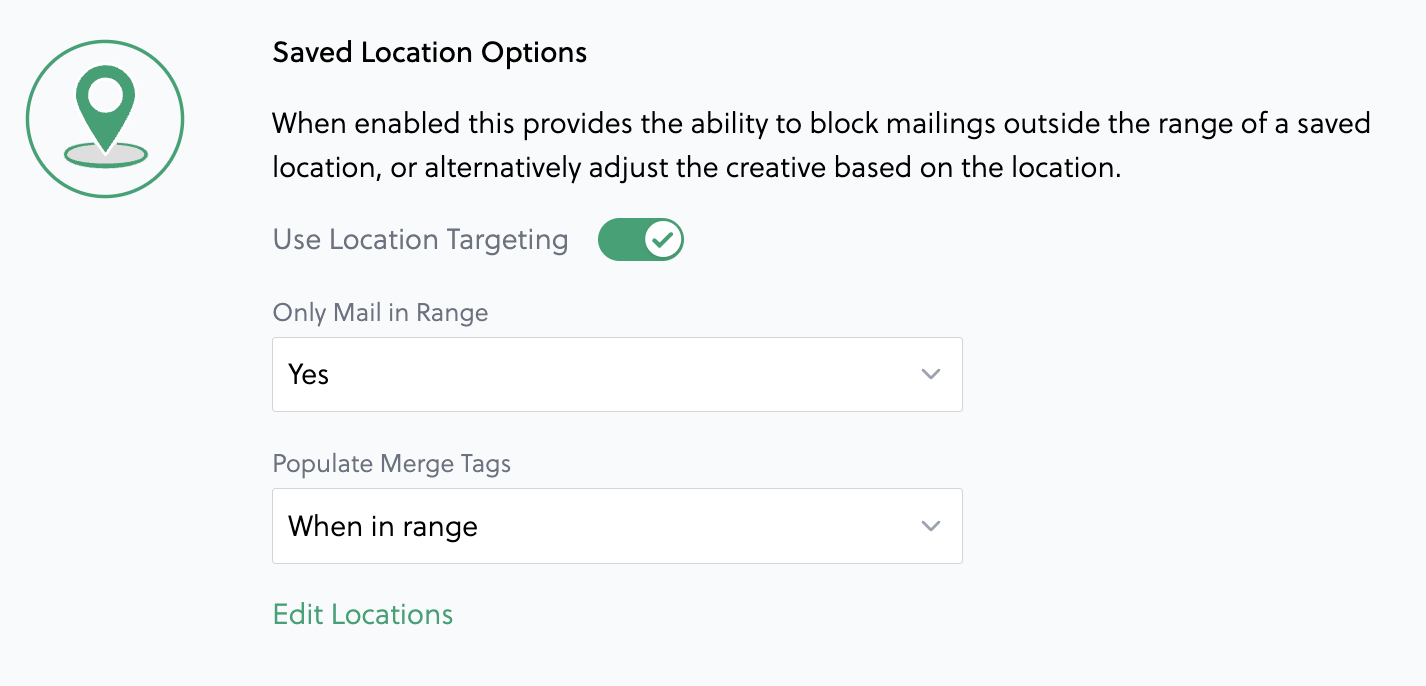Disable the Use Location Targeting switch

click(640, 240)
